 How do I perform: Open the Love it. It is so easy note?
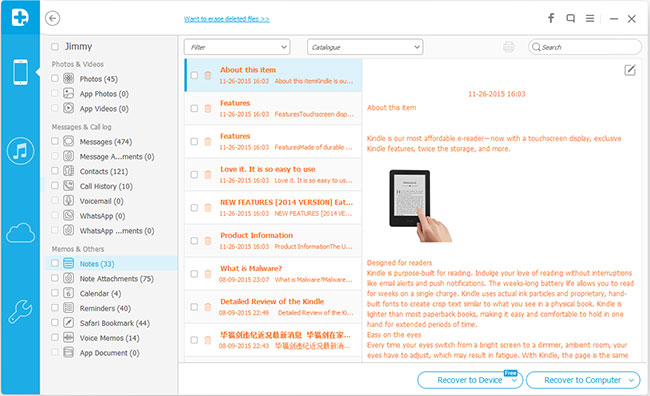point(274,175)
